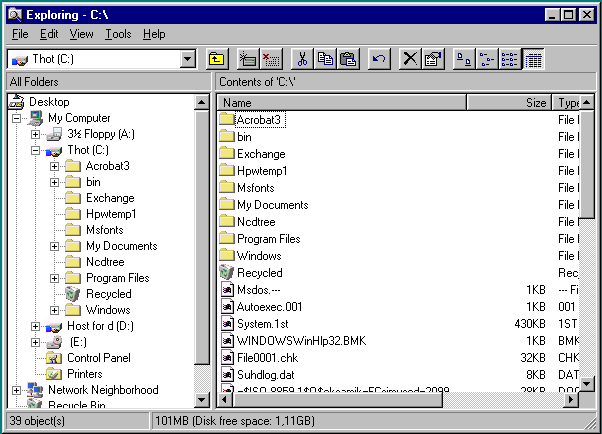602x434 pixels.
Task: Click the folder tree scroll-down arrow
Action: (202, 400)
